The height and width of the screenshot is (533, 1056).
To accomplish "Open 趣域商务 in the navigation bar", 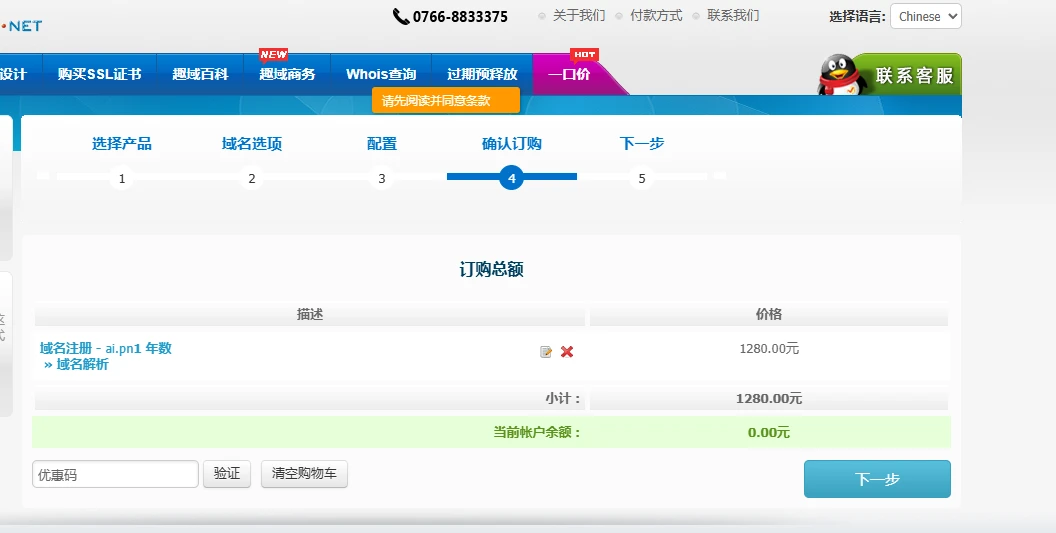I will pos(287,74).
